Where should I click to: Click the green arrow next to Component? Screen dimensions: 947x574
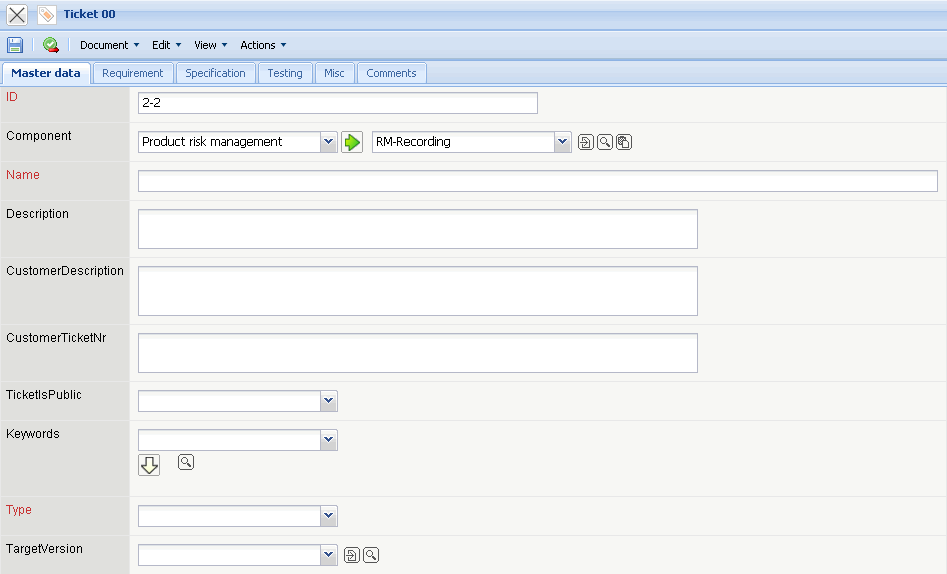tap(352, 142)
